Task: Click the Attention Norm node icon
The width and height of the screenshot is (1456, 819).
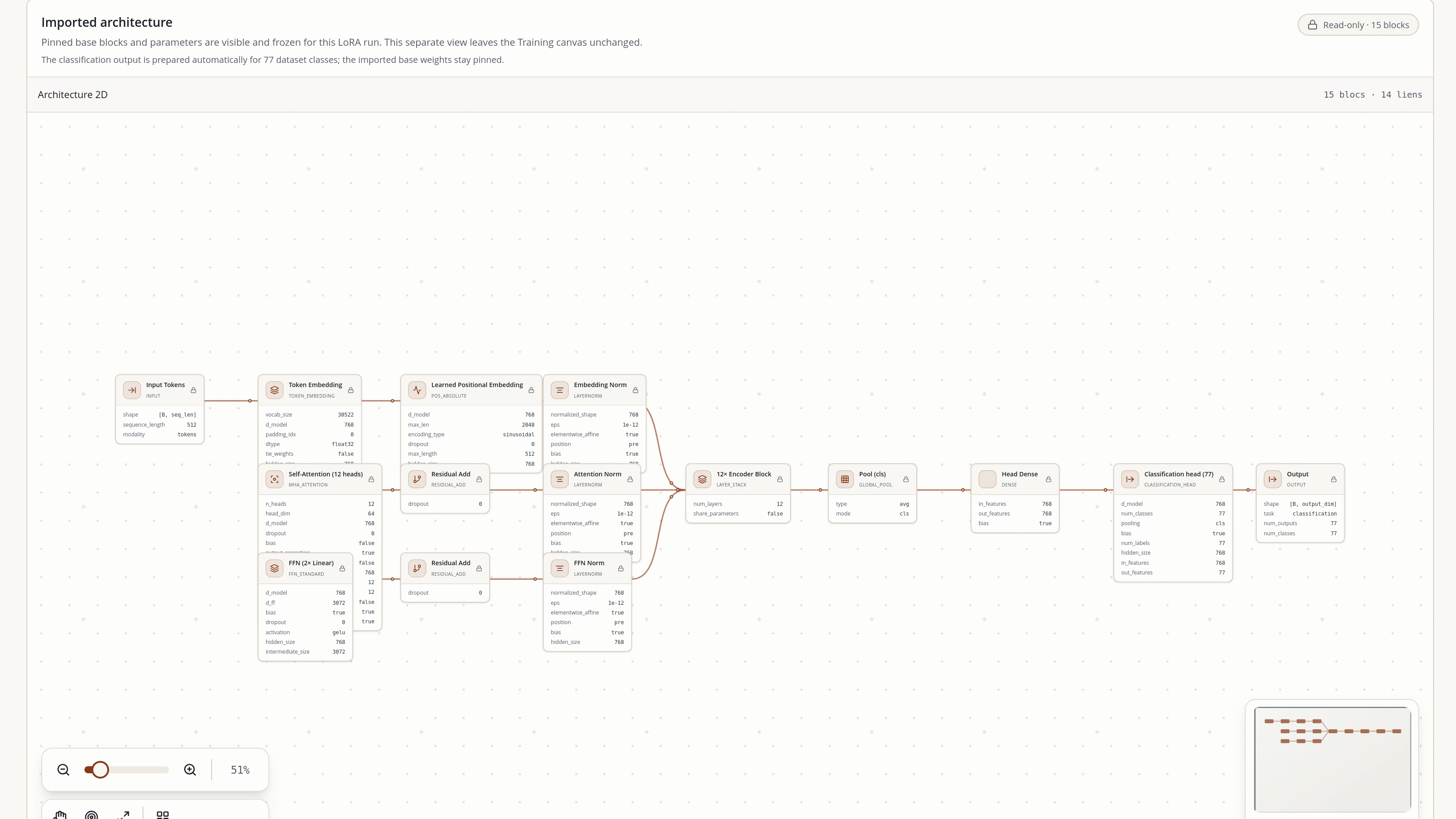Action: pos(560,479)
